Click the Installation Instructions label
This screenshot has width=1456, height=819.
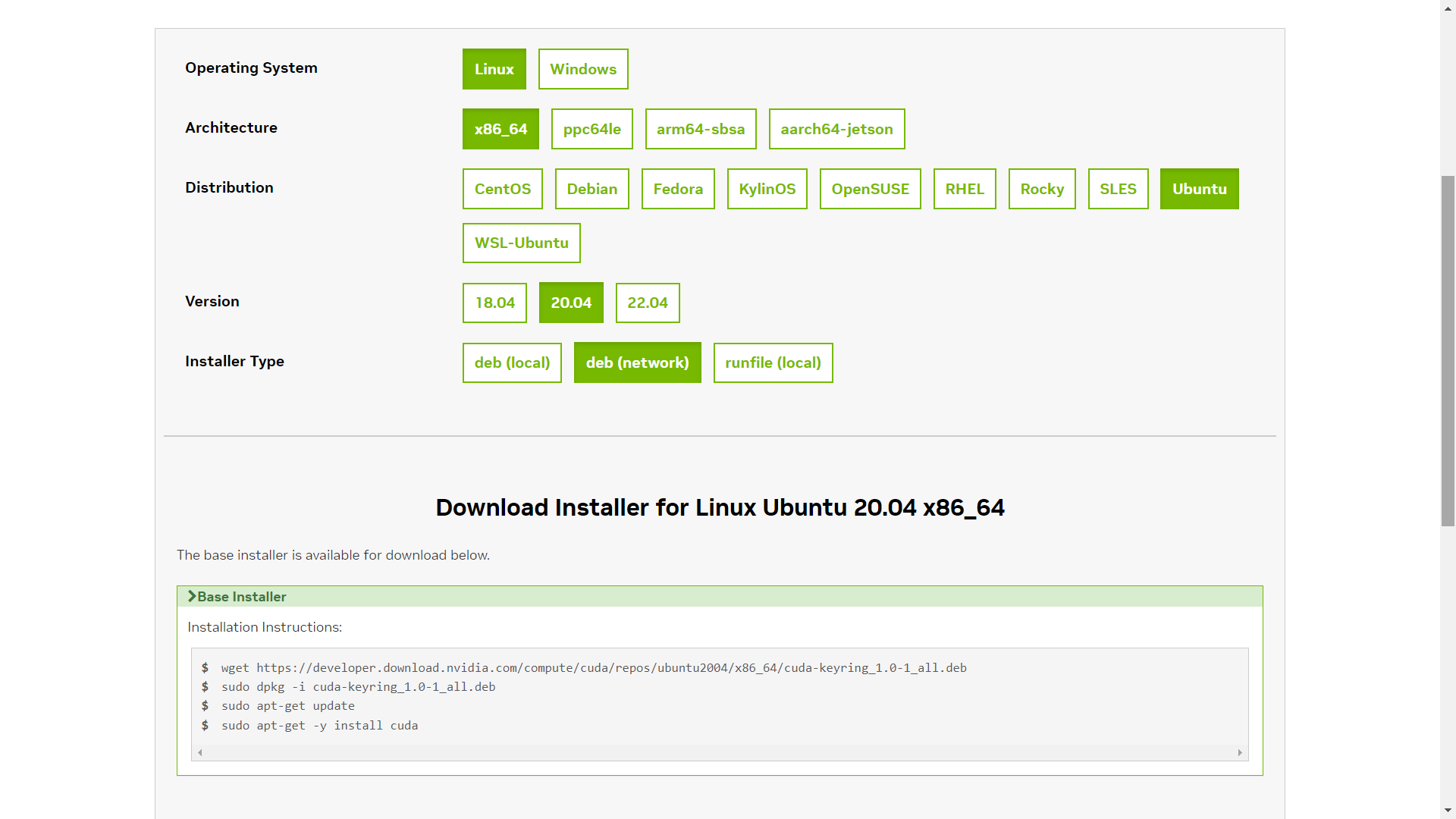[265, 627]
